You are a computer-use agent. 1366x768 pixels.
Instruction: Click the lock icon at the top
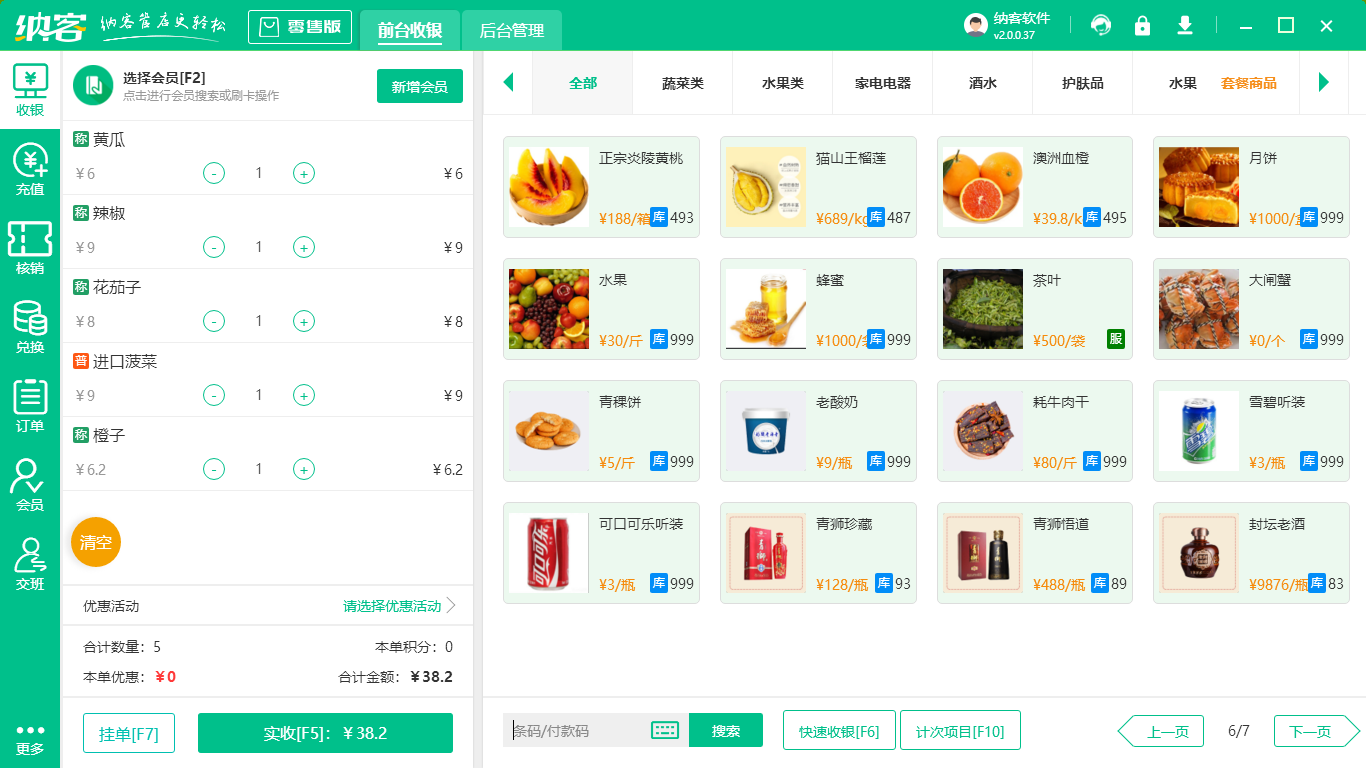(1142, 26)
